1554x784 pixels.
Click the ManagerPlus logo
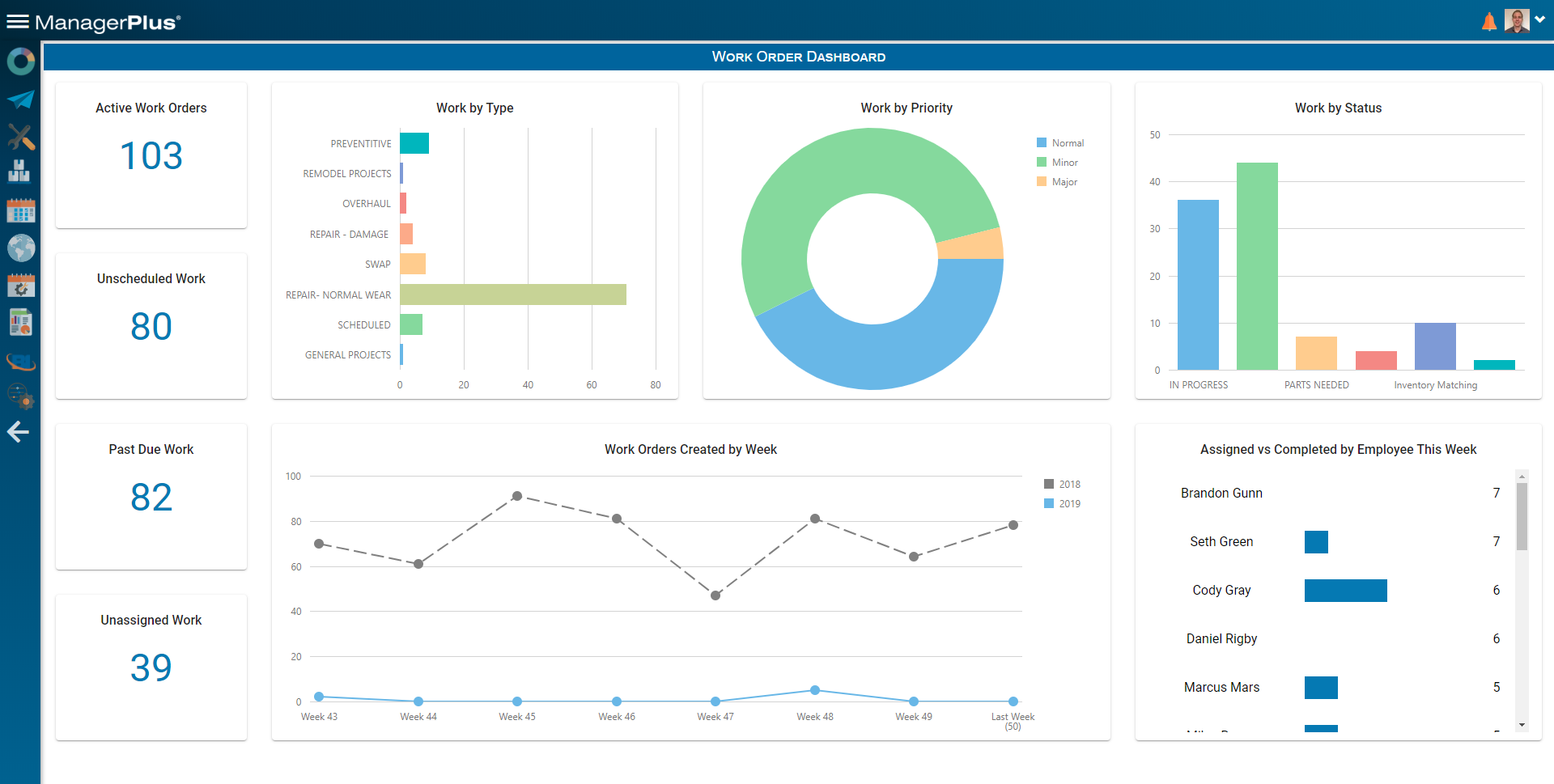point(106,23)
